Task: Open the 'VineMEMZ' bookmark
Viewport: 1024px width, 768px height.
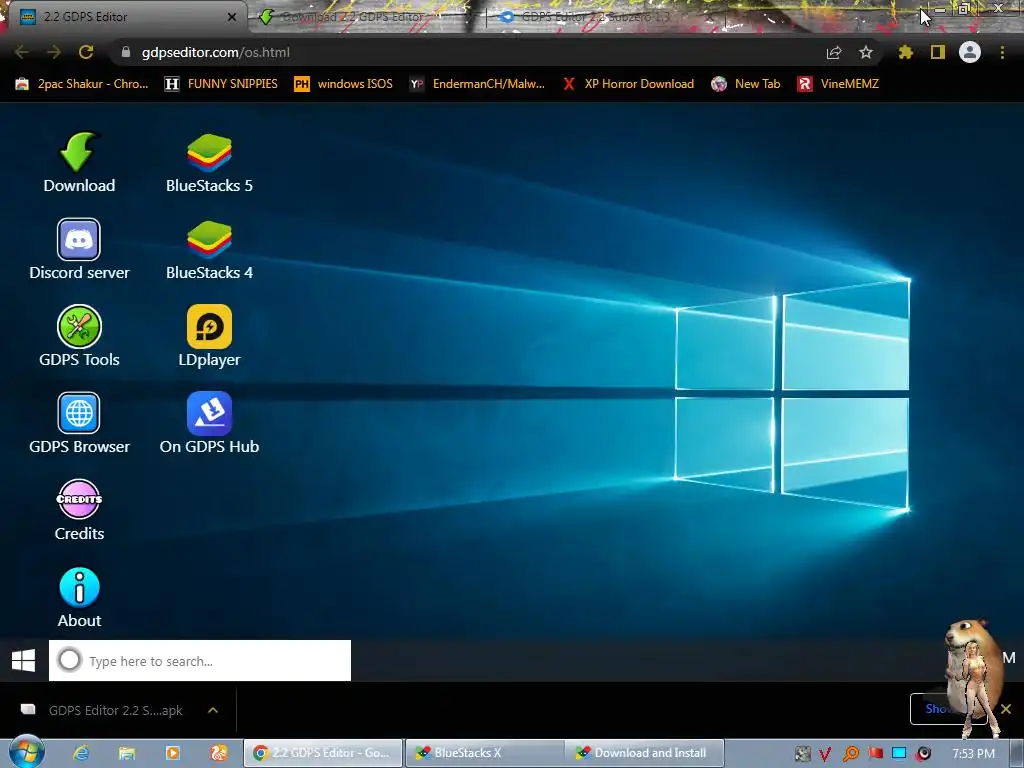Action: 839,84
